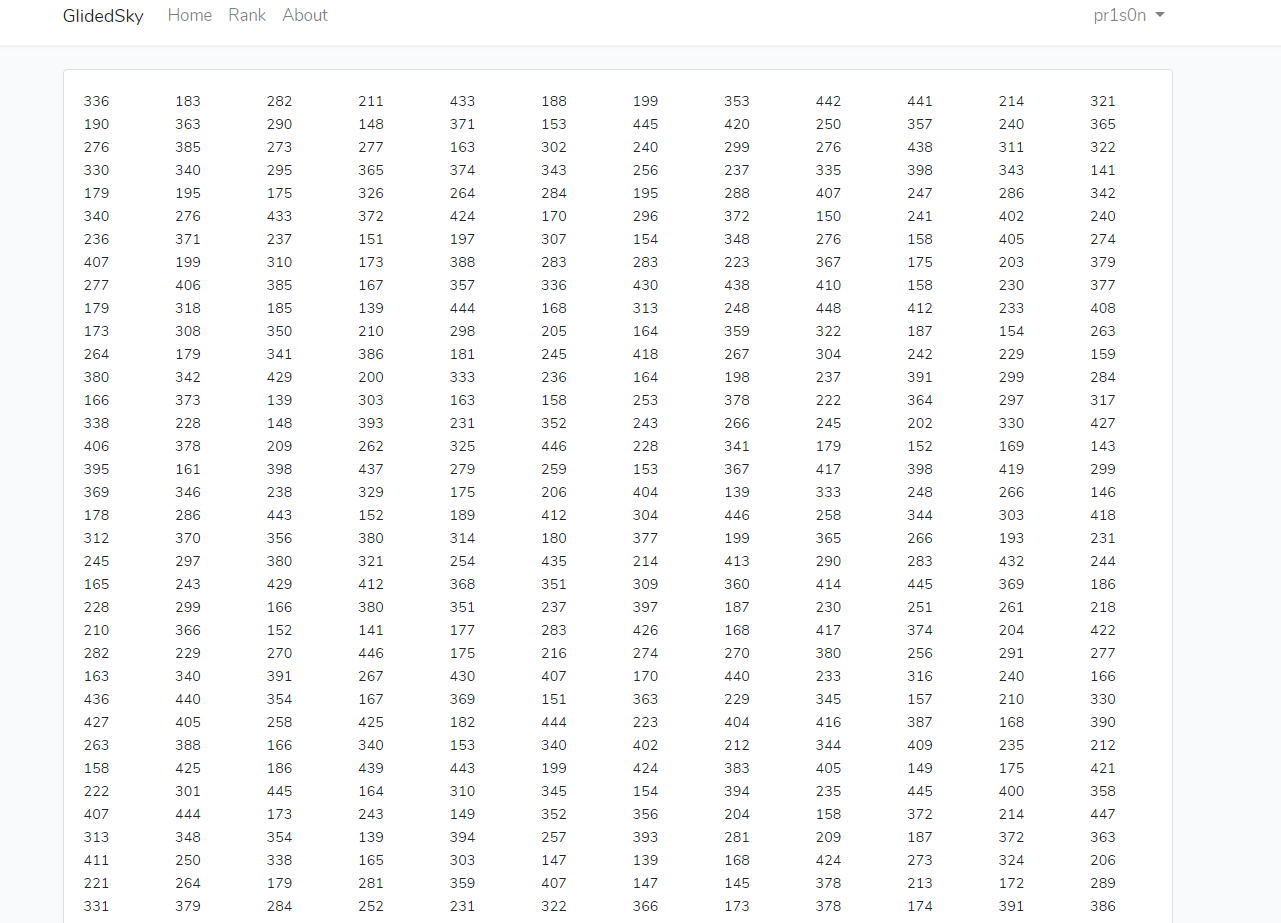The image size is (1281, 923).
Task: Click the value 420
Action: pos(737,124)
